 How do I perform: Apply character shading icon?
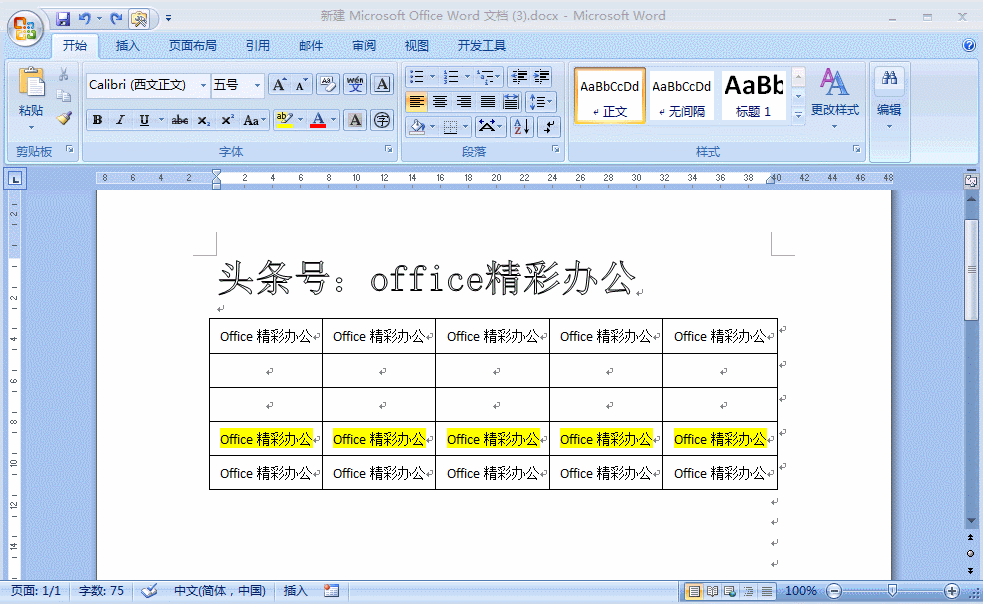coord(355,120)
